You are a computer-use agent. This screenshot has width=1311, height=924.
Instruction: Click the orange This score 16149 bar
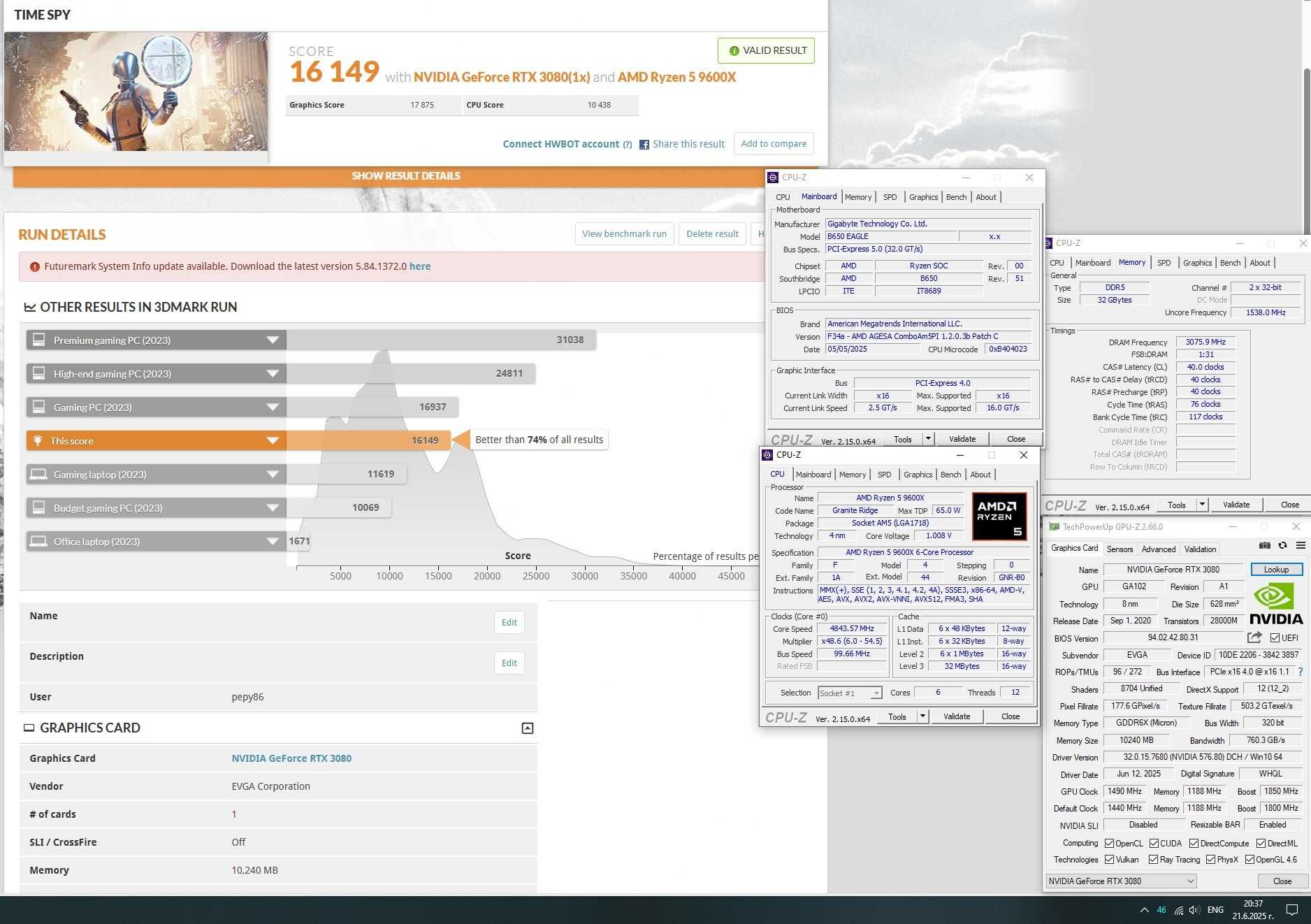[368, 440]
